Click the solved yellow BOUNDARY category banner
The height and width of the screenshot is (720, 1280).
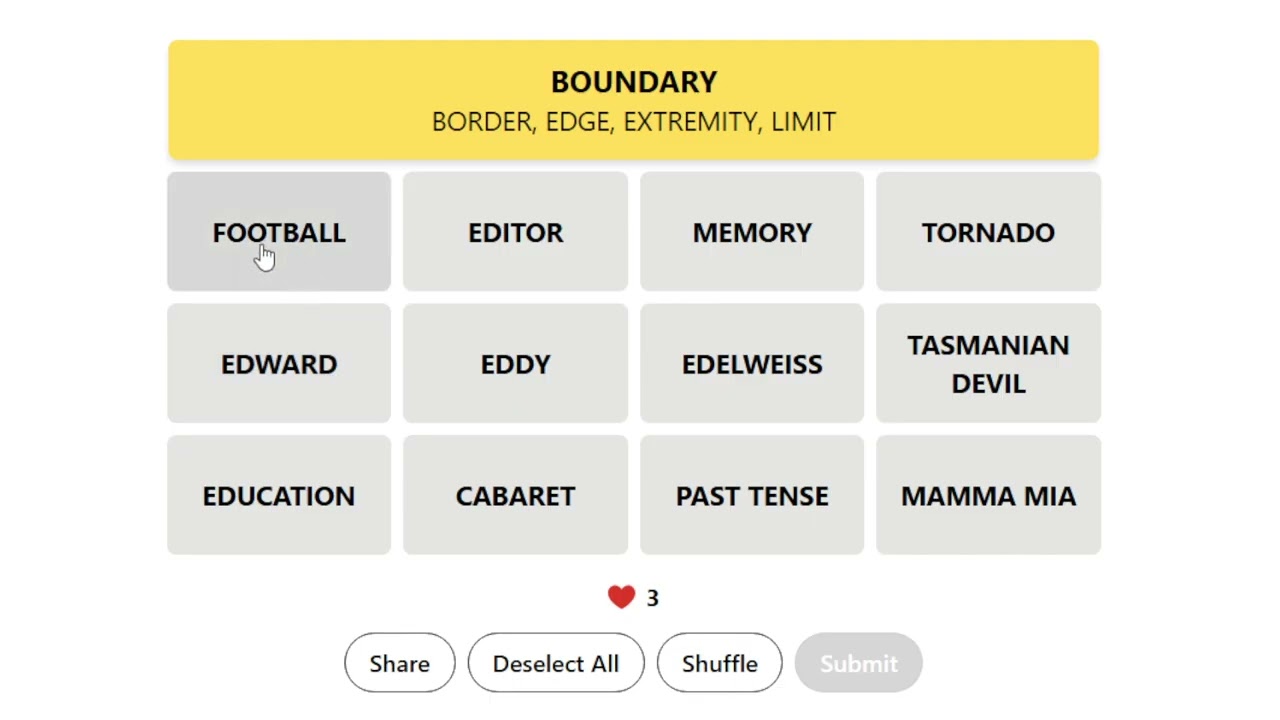click(x=633, y=82)
